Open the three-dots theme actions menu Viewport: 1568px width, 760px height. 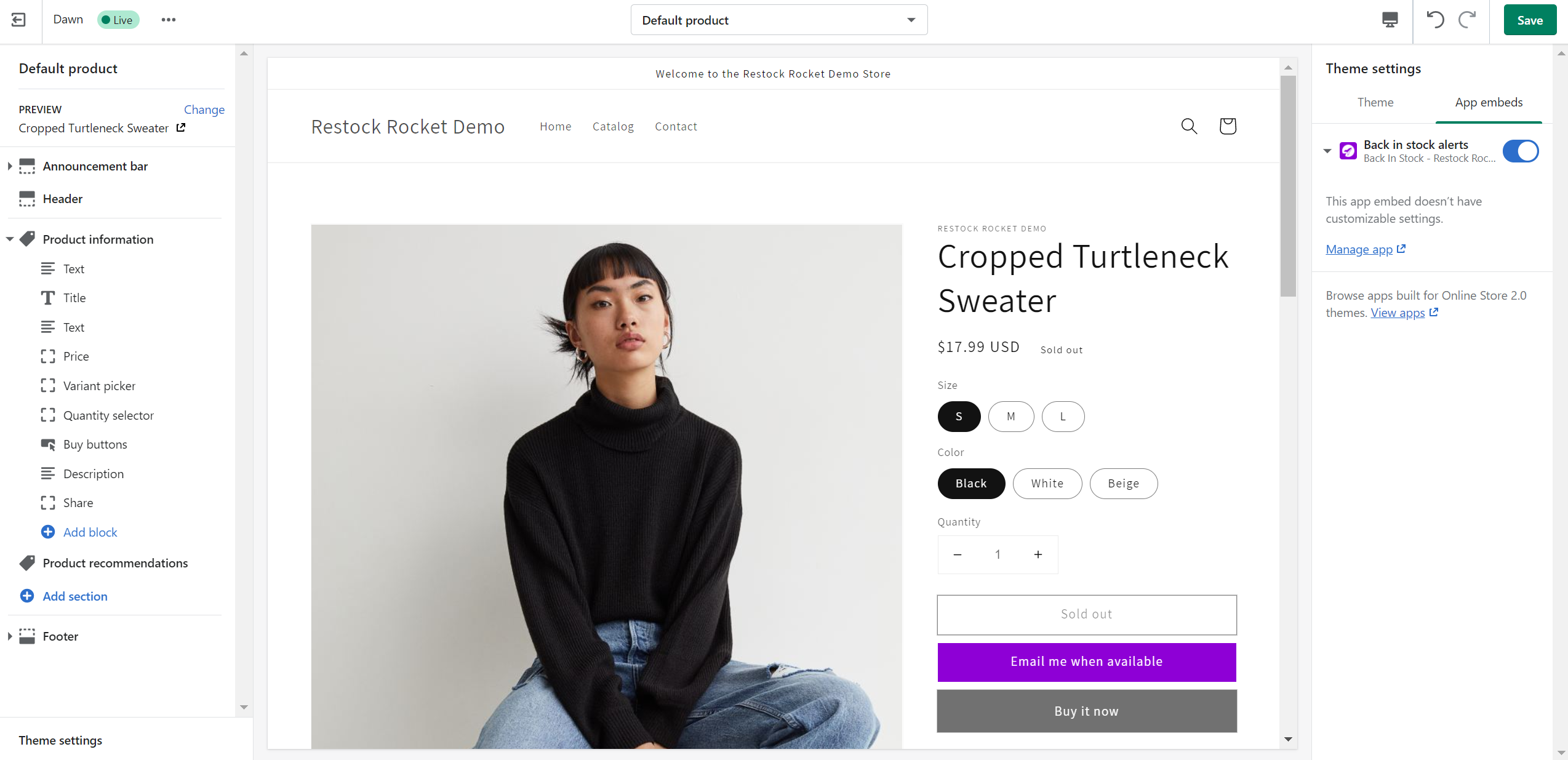pyautogui.click(x=168, y=20)
